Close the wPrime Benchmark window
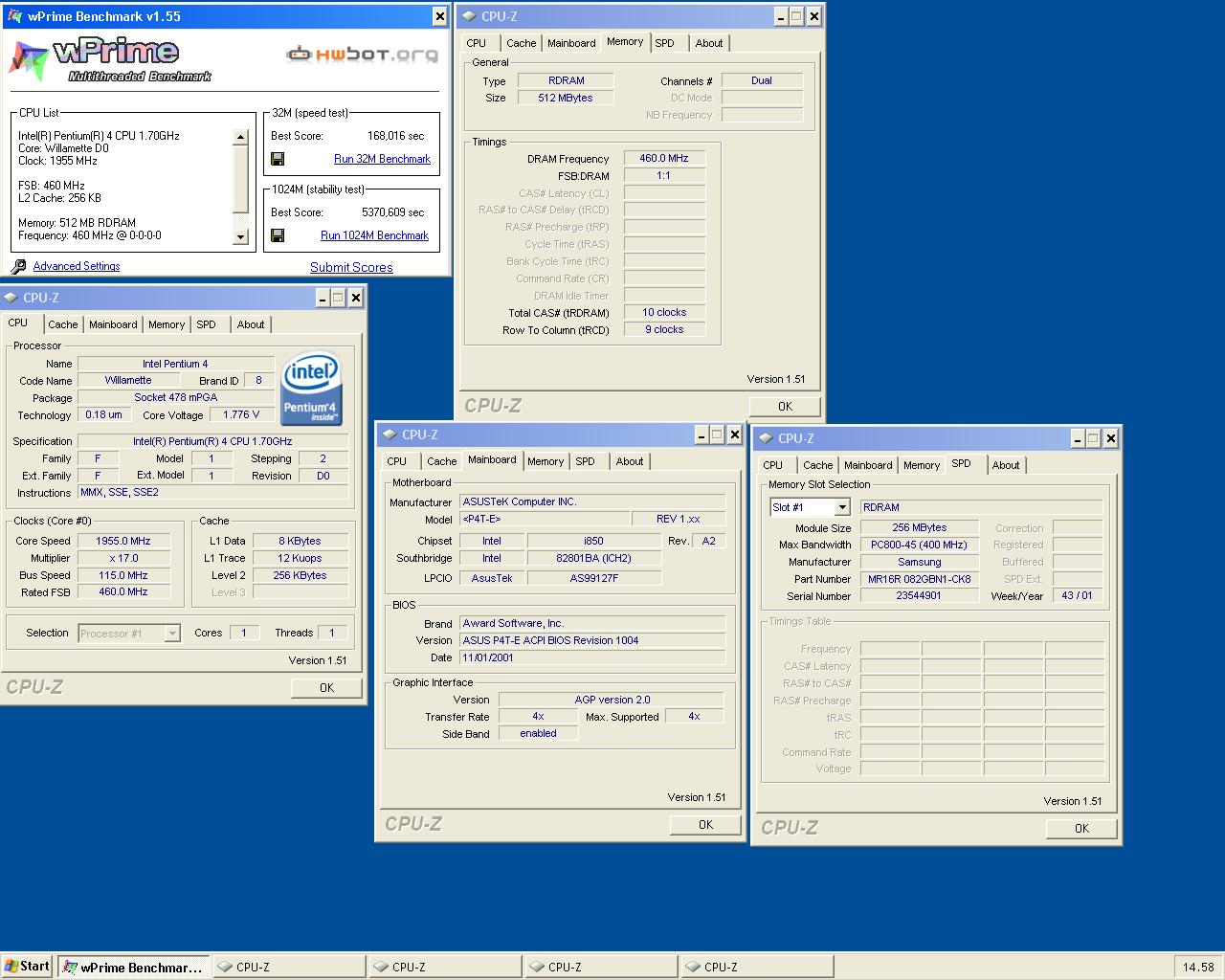This screenshot has width=1225, height=980. pos(439,16)
